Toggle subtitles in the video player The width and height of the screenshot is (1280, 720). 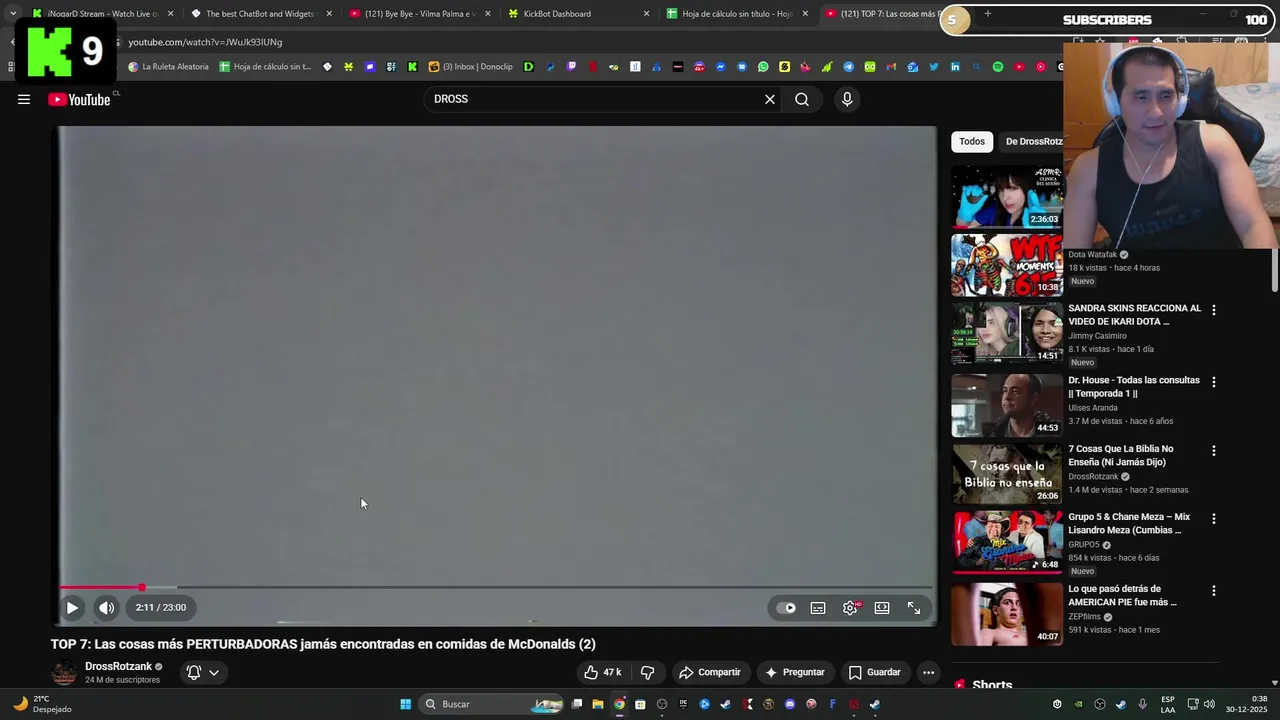tap(818, 607)
